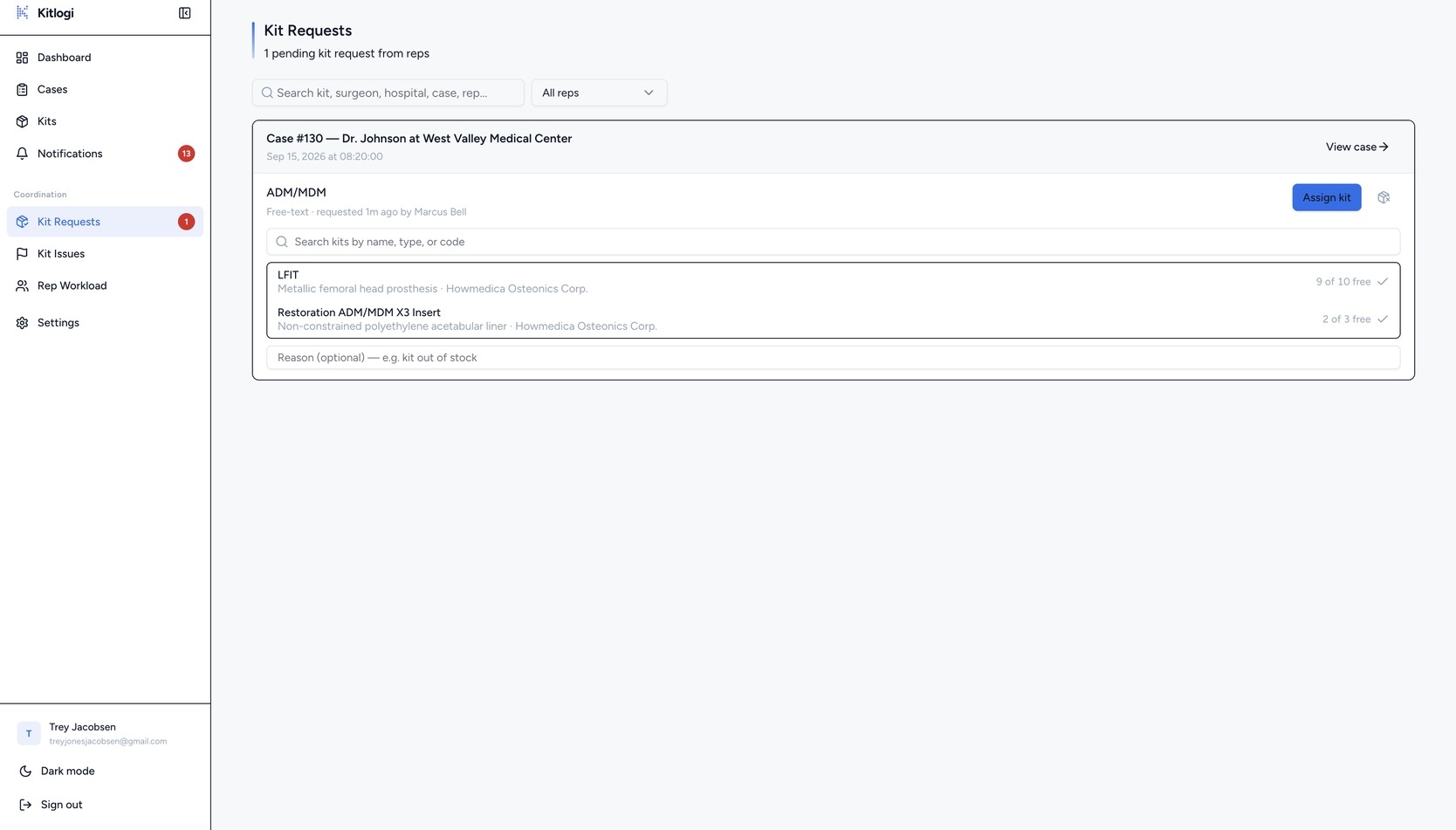Focus the search kits by name field
The height and width of the screenshot is (830, 1456).
point(833,242)
